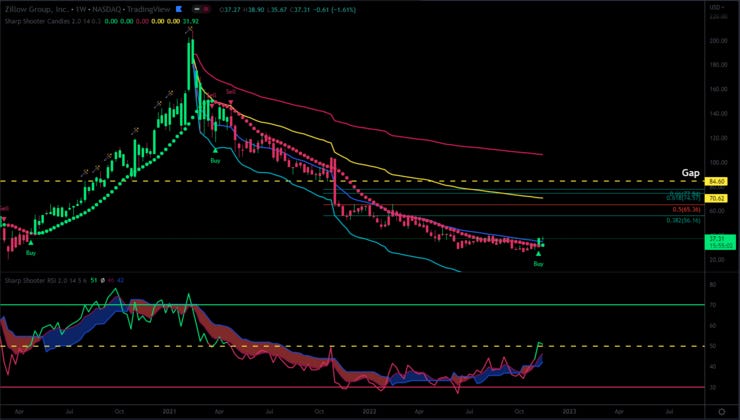Click the market status pill next to title
This screenshot has width=740, height=420.
[202, 9]
